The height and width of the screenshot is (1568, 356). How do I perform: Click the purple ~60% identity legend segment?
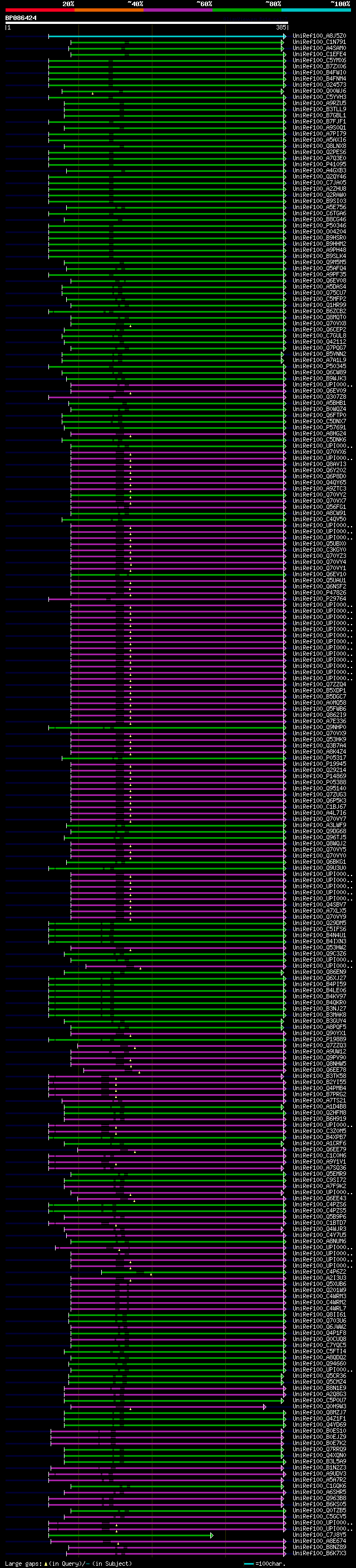click(x=177, y=10)
